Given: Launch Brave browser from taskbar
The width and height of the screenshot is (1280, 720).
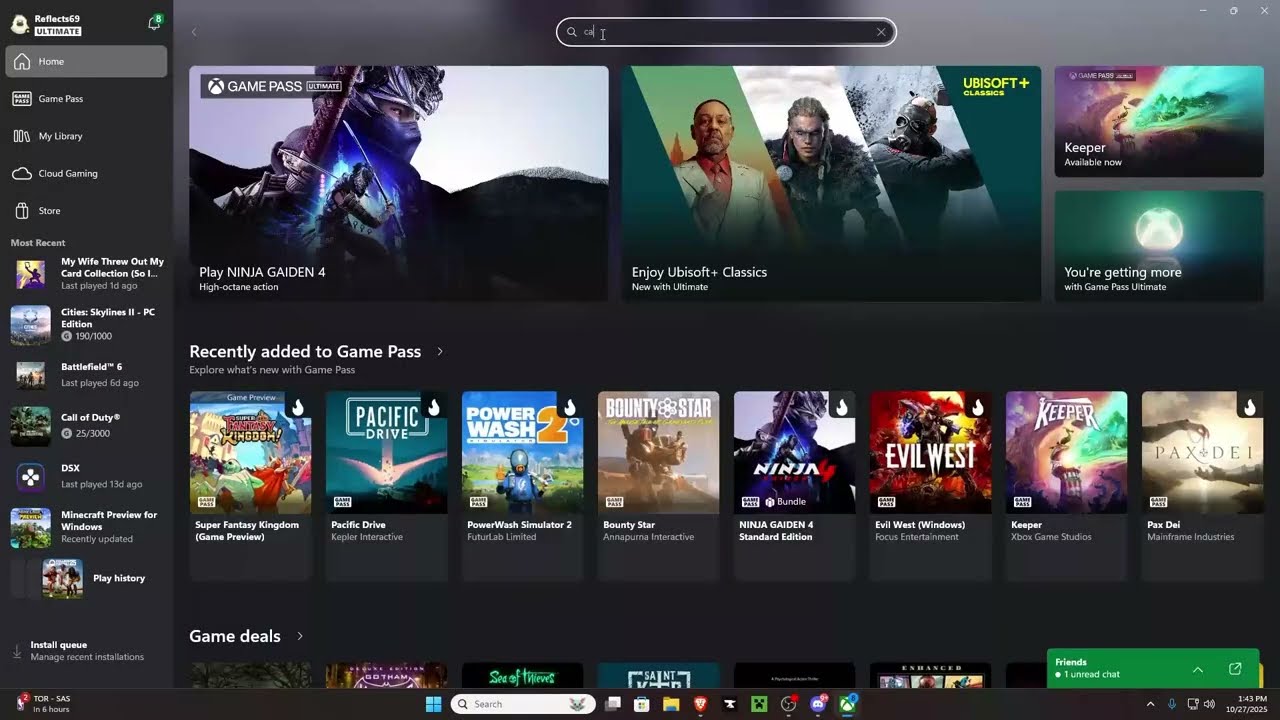Looking at the screenshot, I should 700,704.
